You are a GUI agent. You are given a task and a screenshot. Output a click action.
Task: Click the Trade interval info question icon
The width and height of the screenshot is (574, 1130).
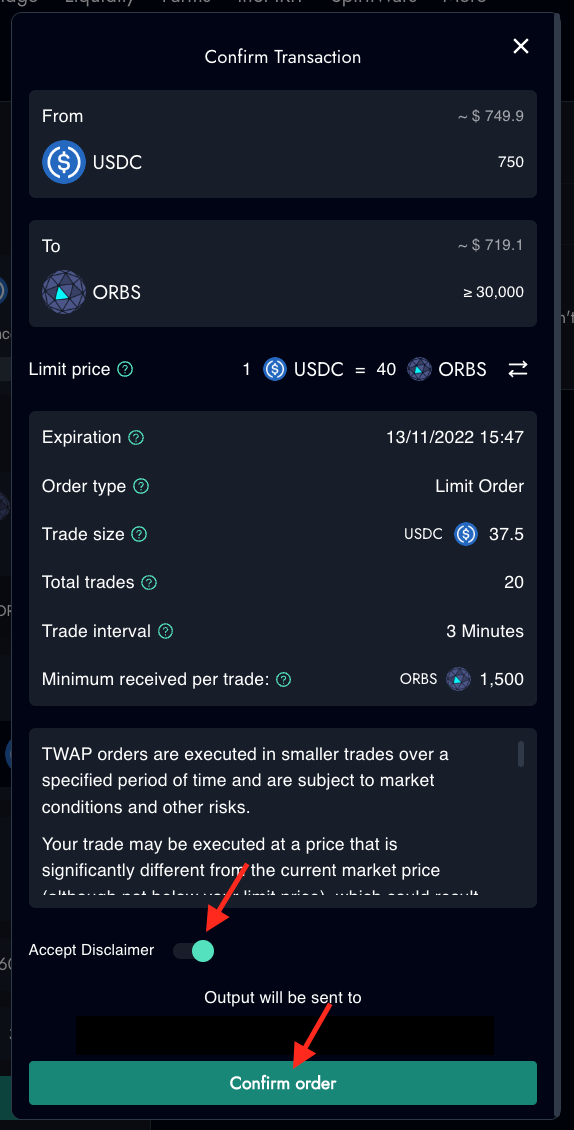click(166, 631)
